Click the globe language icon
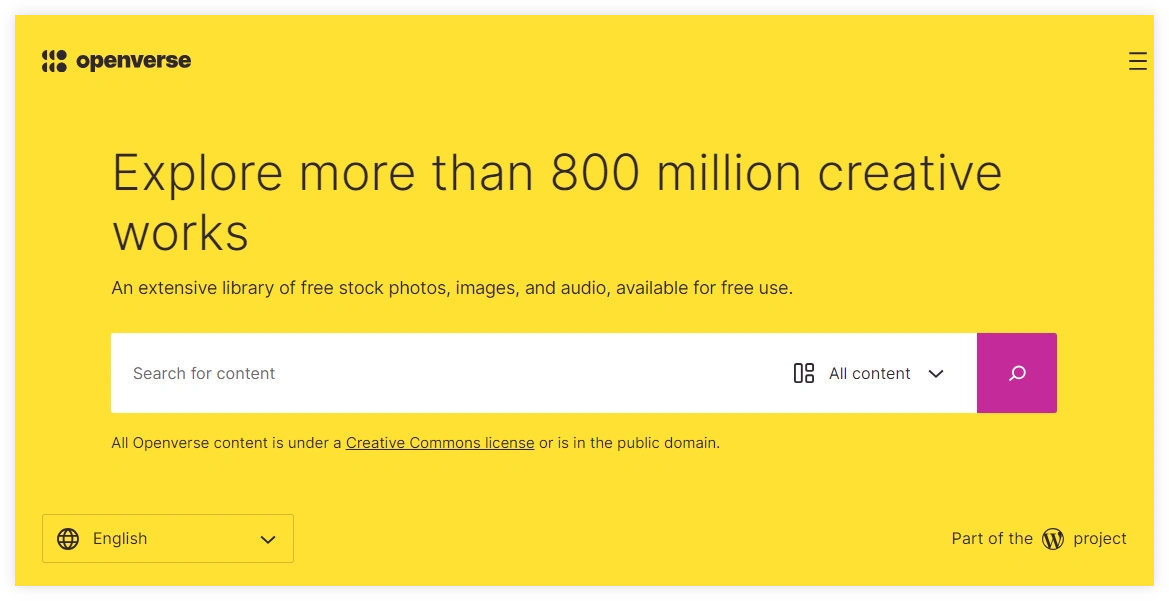Viewport: 1169px width, 601px height. pyautogui.click(x=68, y=538)
